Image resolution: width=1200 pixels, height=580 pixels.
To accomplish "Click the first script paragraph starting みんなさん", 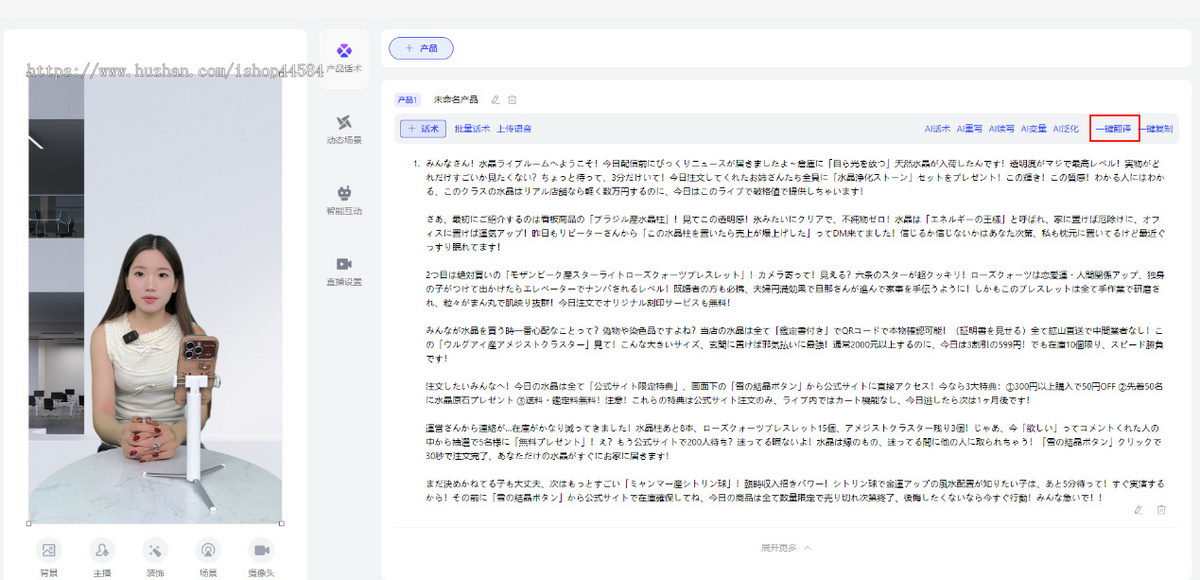I will click(x=793, y=176).
